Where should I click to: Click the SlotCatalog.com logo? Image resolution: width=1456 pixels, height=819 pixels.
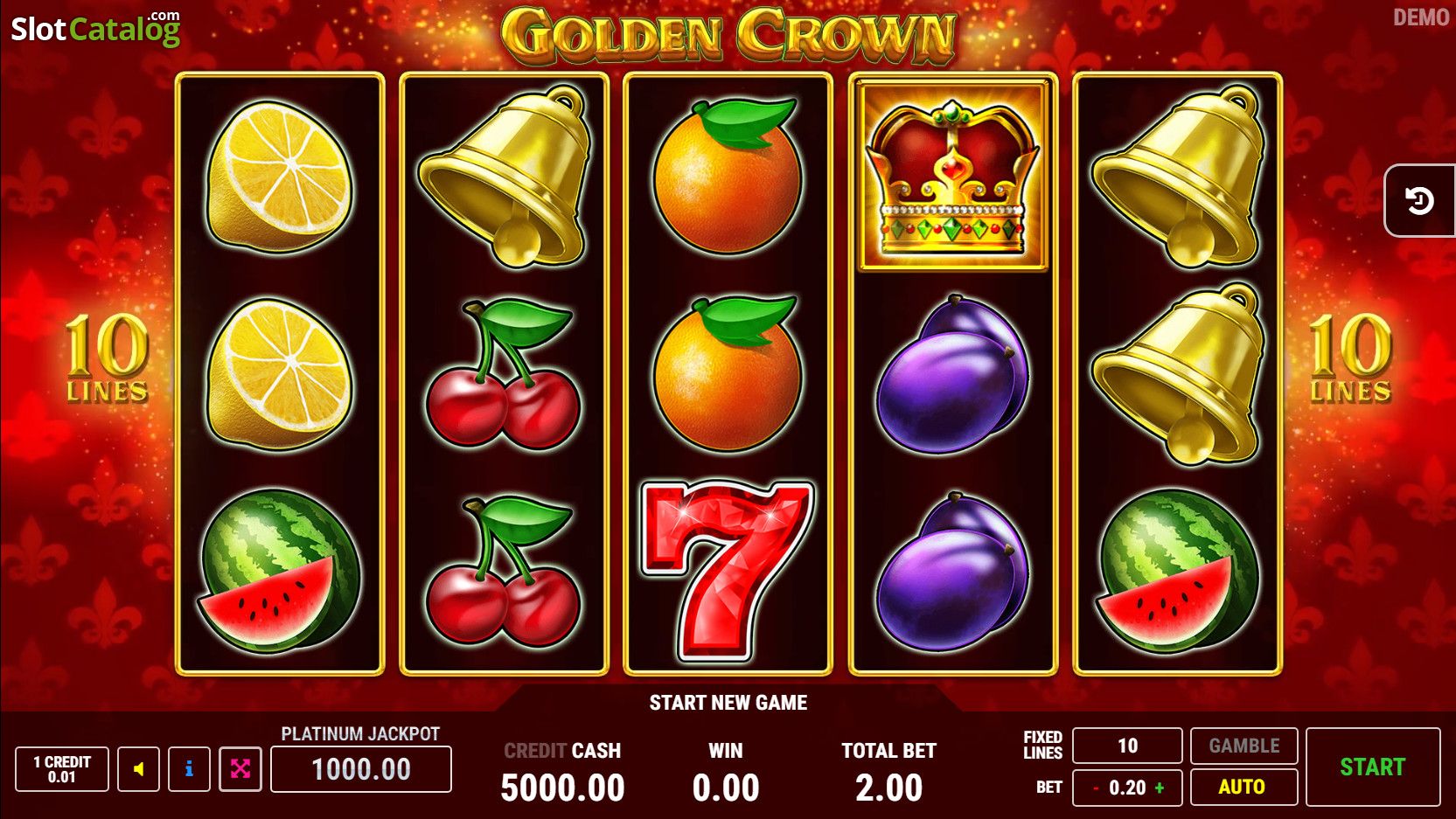pos(96,28)
